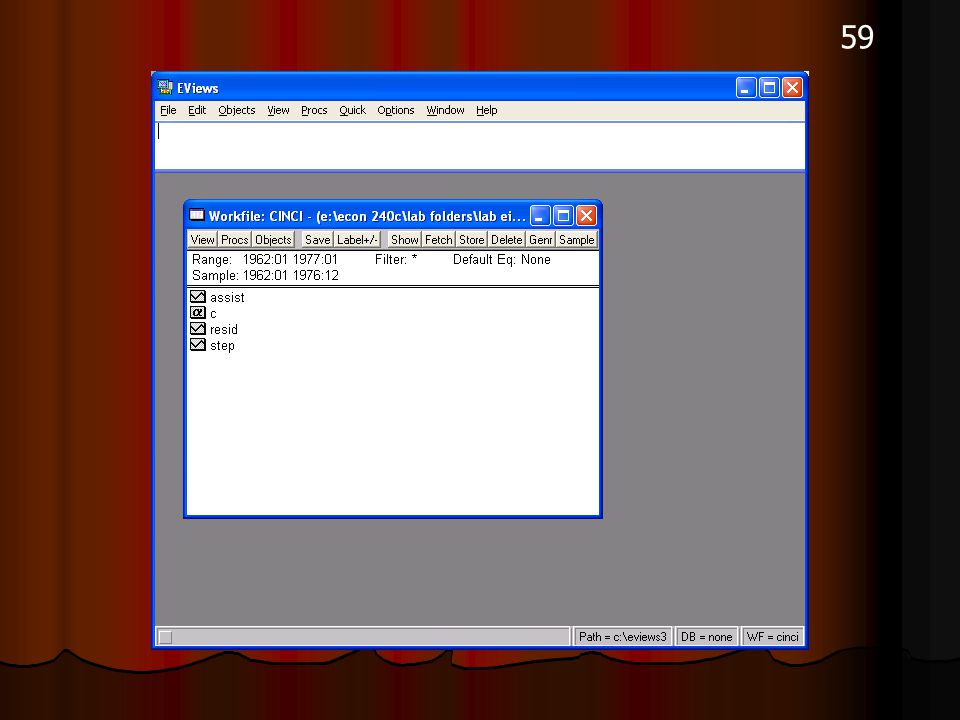960x720 pixels.
Task: Click the Store button
Action: pyautogui.click(x=471, y=240)
